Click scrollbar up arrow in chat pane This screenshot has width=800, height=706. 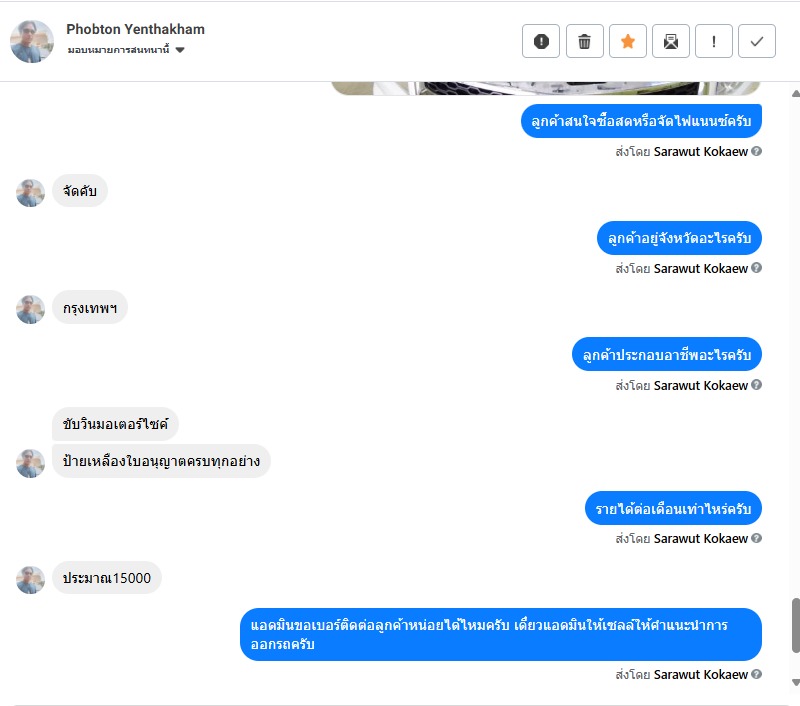pyautogui.click(x=795, y=93)
